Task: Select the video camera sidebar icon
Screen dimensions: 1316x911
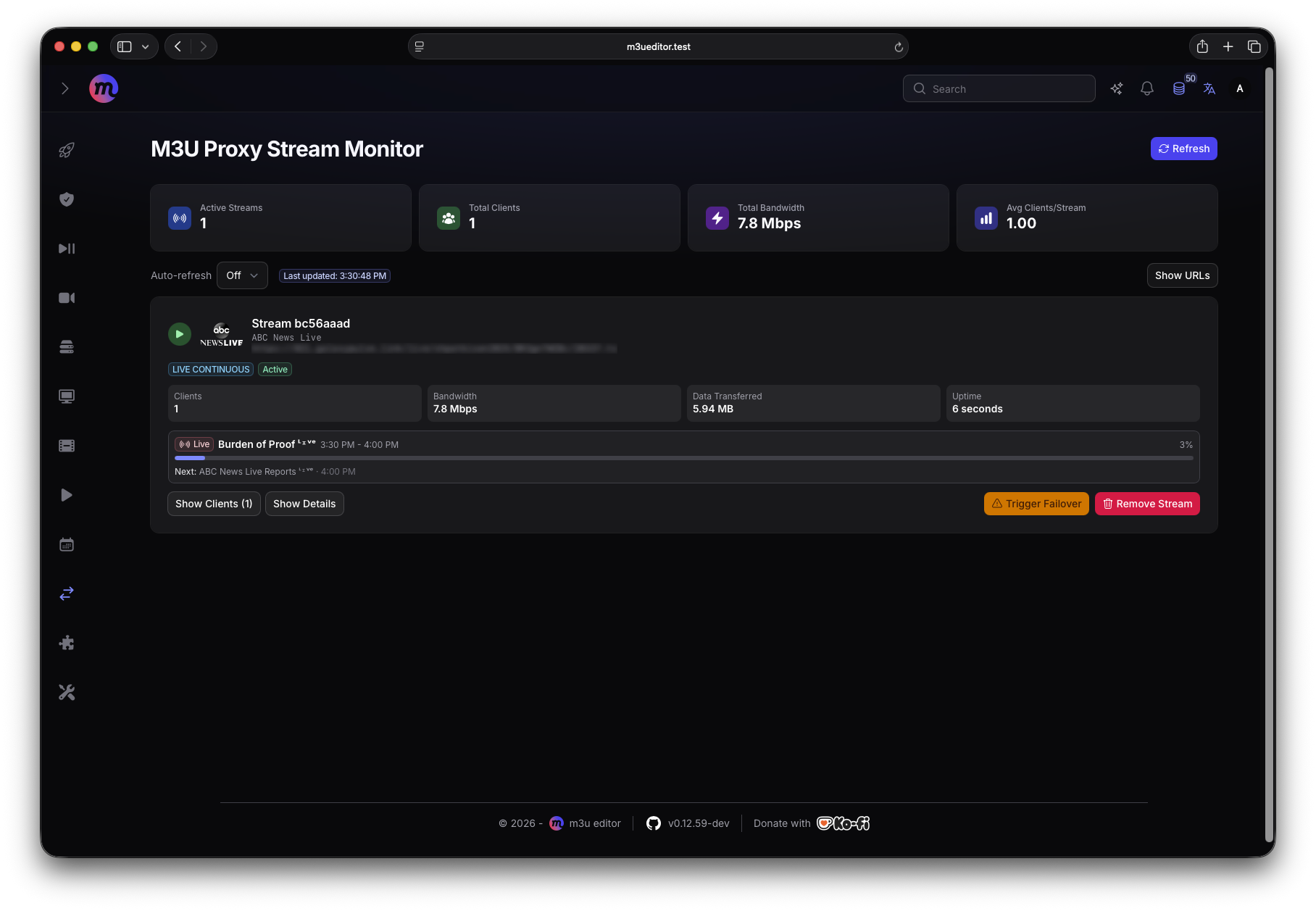Action: [x=67, y=298]
